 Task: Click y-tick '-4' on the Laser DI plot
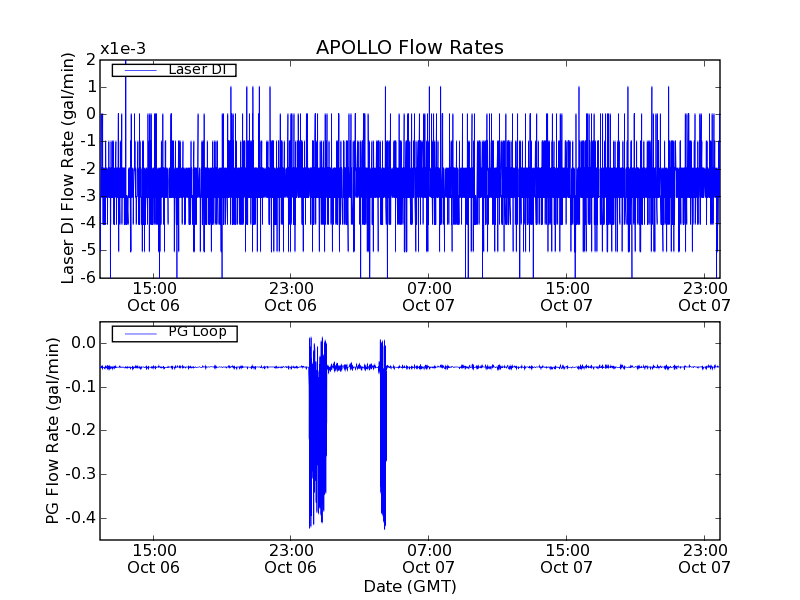click(x=89, y=223)
